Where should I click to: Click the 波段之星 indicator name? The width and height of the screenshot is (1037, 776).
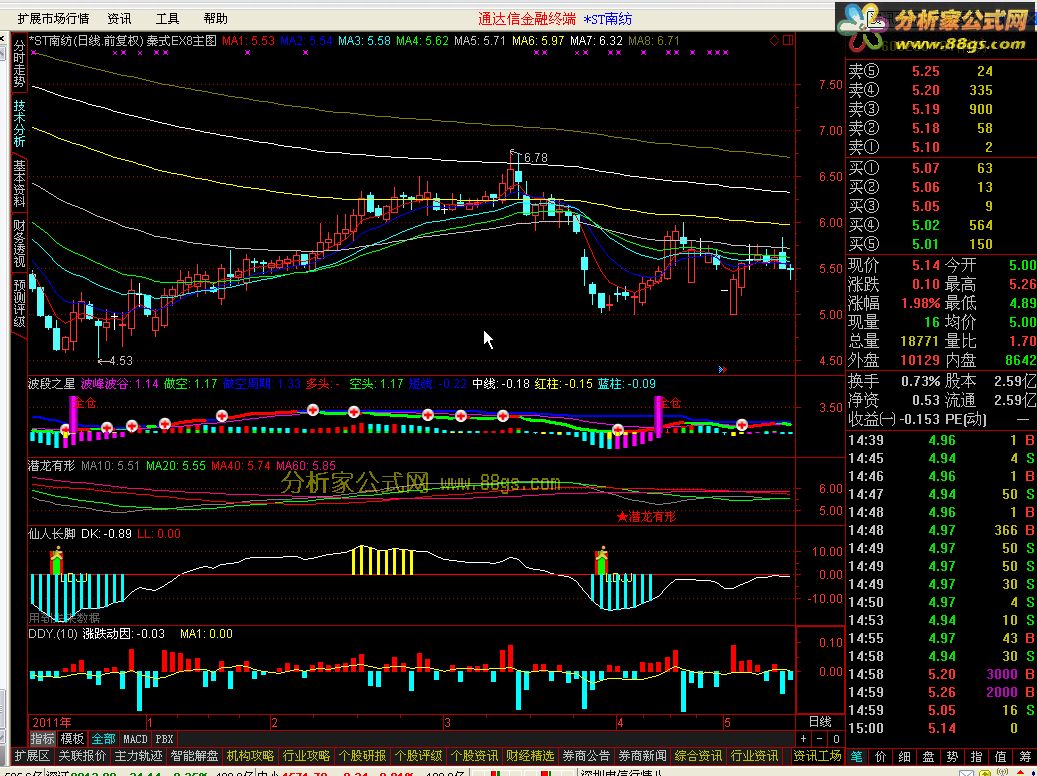(x=52, y=384)
